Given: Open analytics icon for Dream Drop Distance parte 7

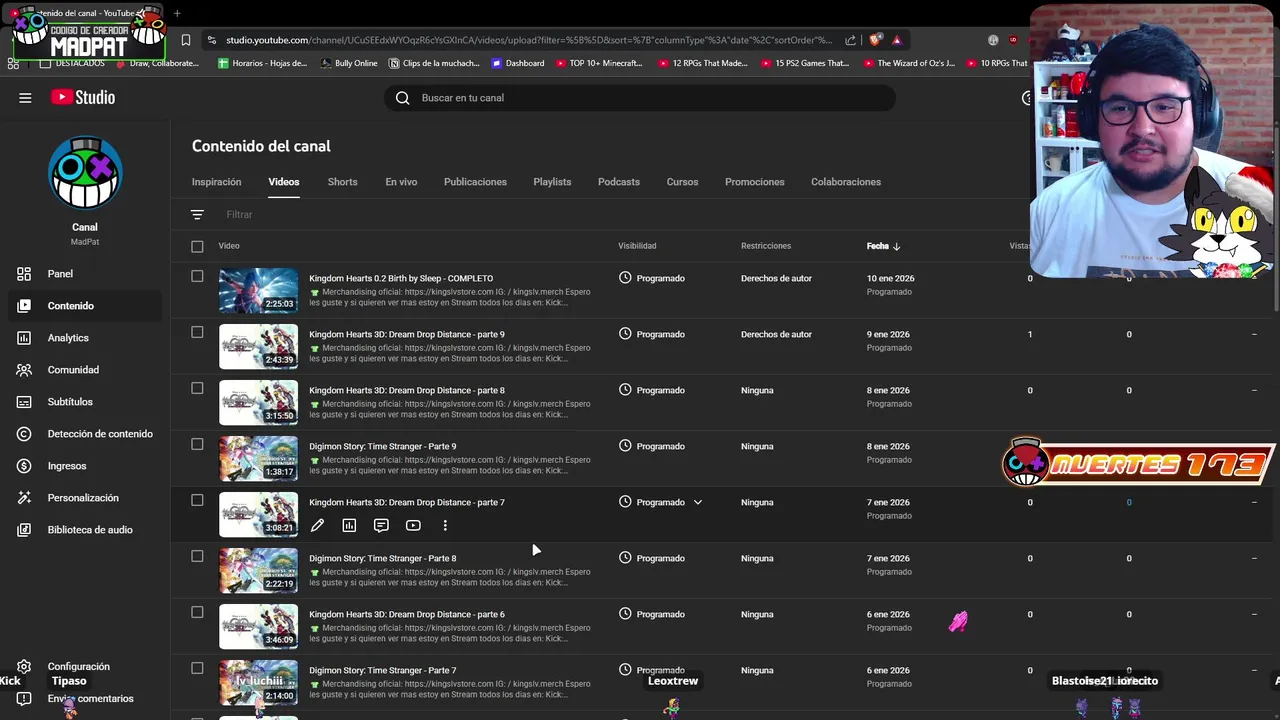Looking at the screenshot, I should 349,525.
